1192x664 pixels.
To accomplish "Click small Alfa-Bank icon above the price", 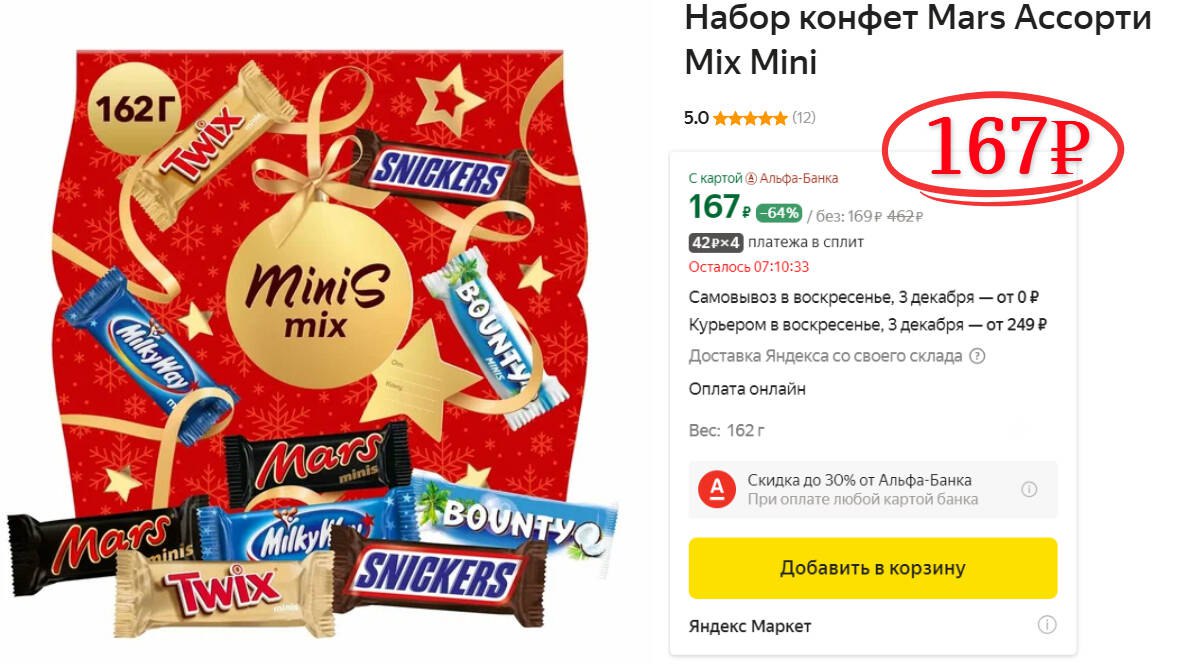I will pos(752,179).
